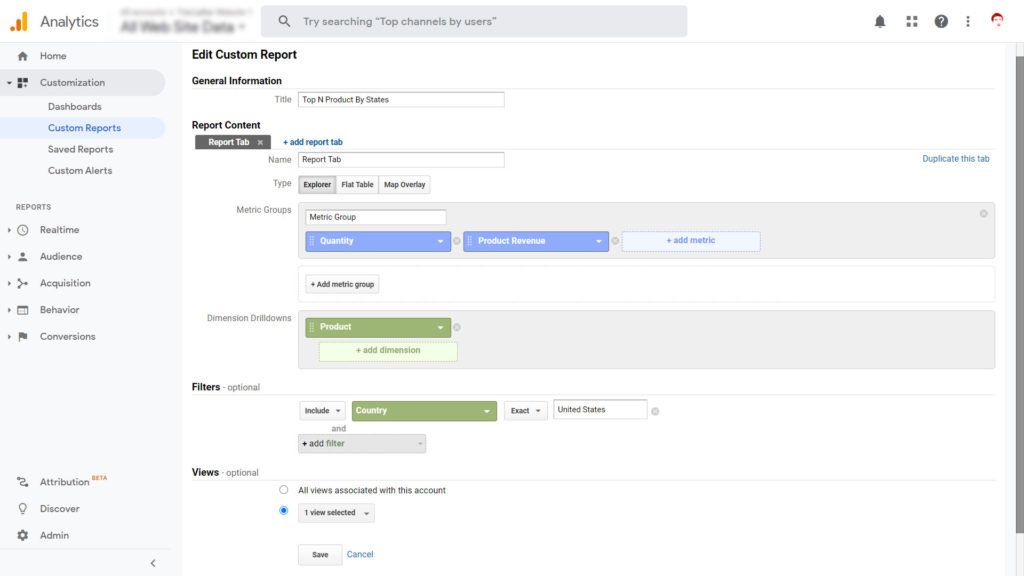Image resolution: width=1024 pixels, height=576 pixels.
Task: Select the 1 view selected radio button
Action: click(283, 511)
